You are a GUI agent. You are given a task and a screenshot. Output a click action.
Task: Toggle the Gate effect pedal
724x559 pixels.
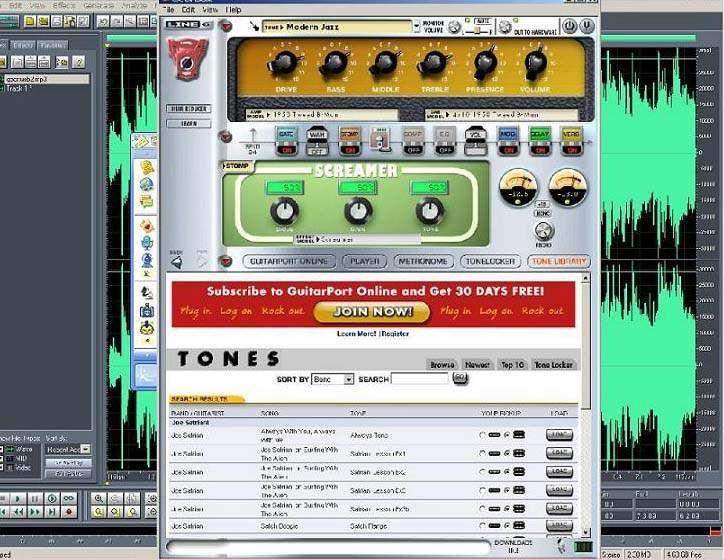click(x=286, y=141)
